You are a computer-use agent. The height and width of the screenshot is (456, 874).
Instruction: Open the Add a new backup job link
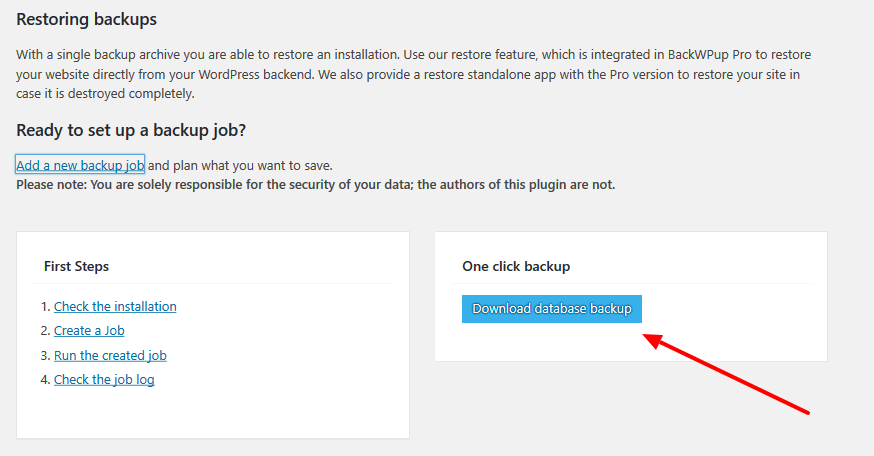click(x=80, y=165)
